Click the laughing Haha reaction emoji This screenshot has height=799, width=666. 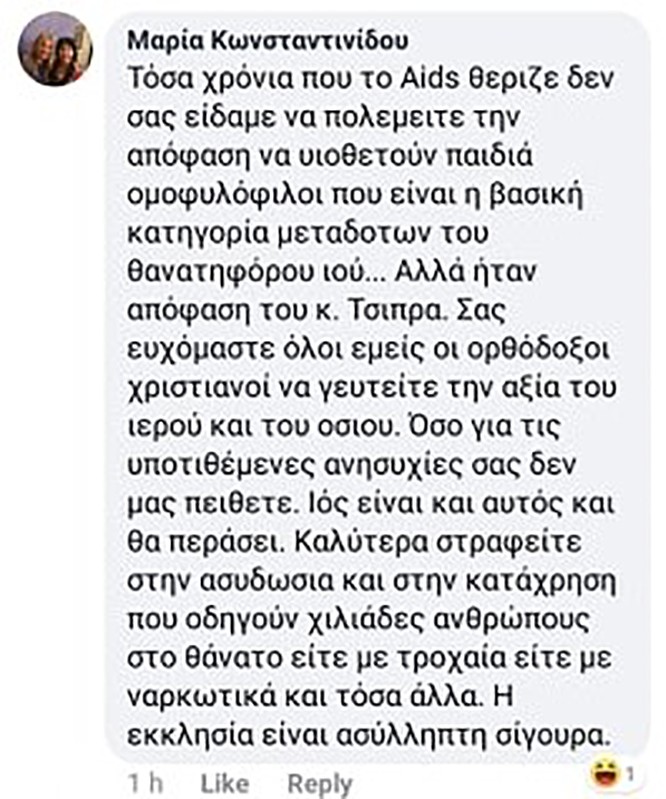click(605, 773)
